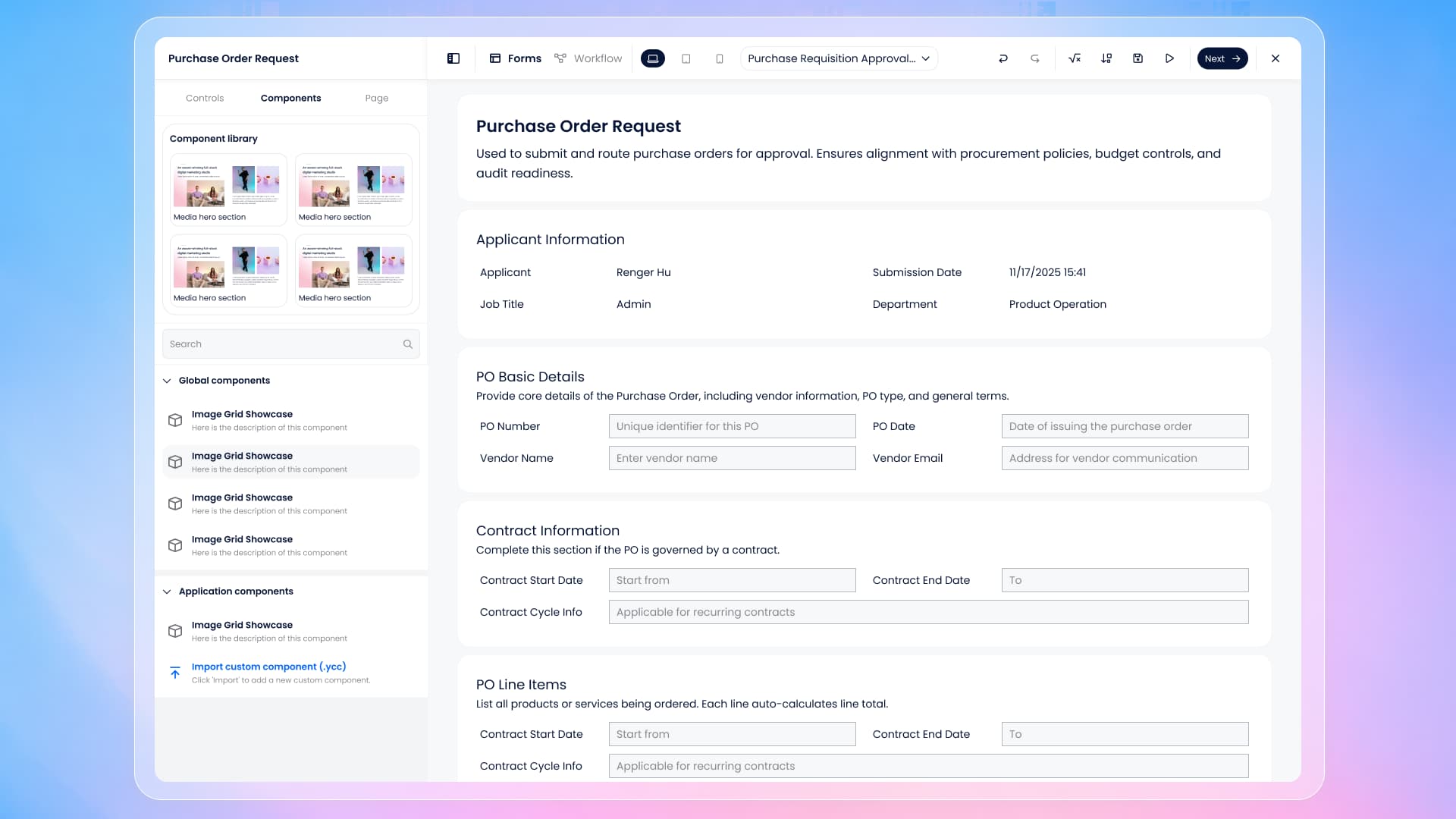1456x819 pixels.
Task: Open Purchase Requisition Approval dropdown
Action: tap(839, 58)
